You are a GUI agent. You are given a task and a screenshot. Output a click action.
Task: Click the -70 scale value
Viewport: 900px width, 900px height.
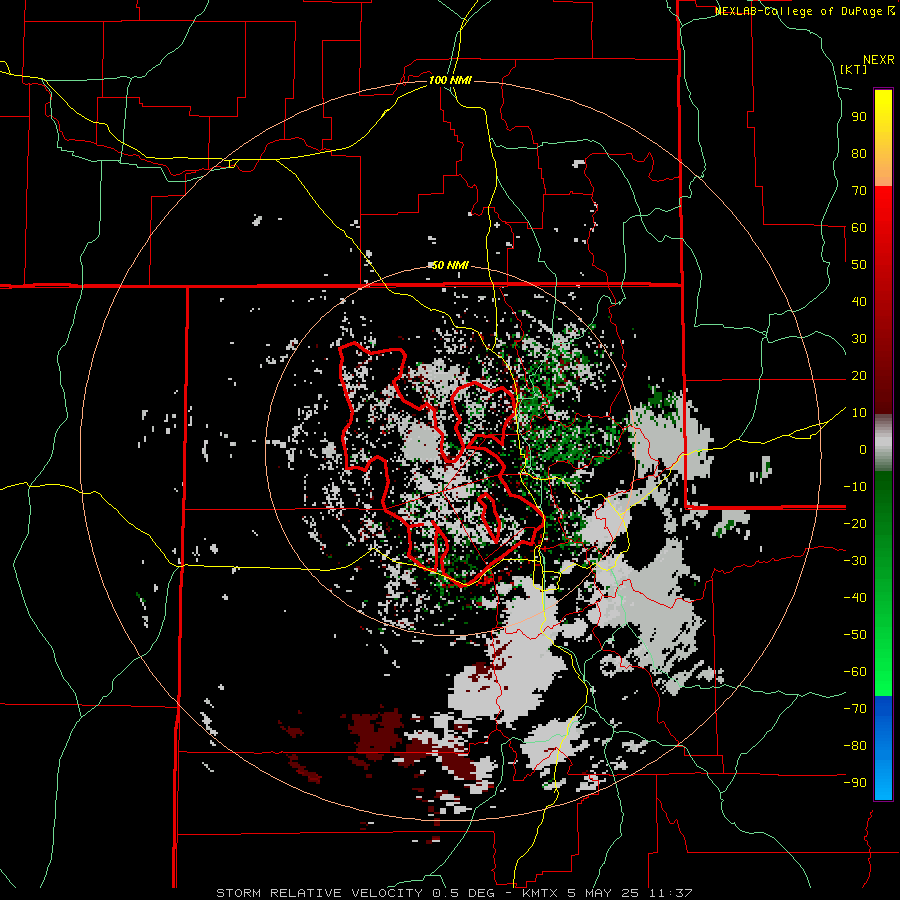(855, 709)
